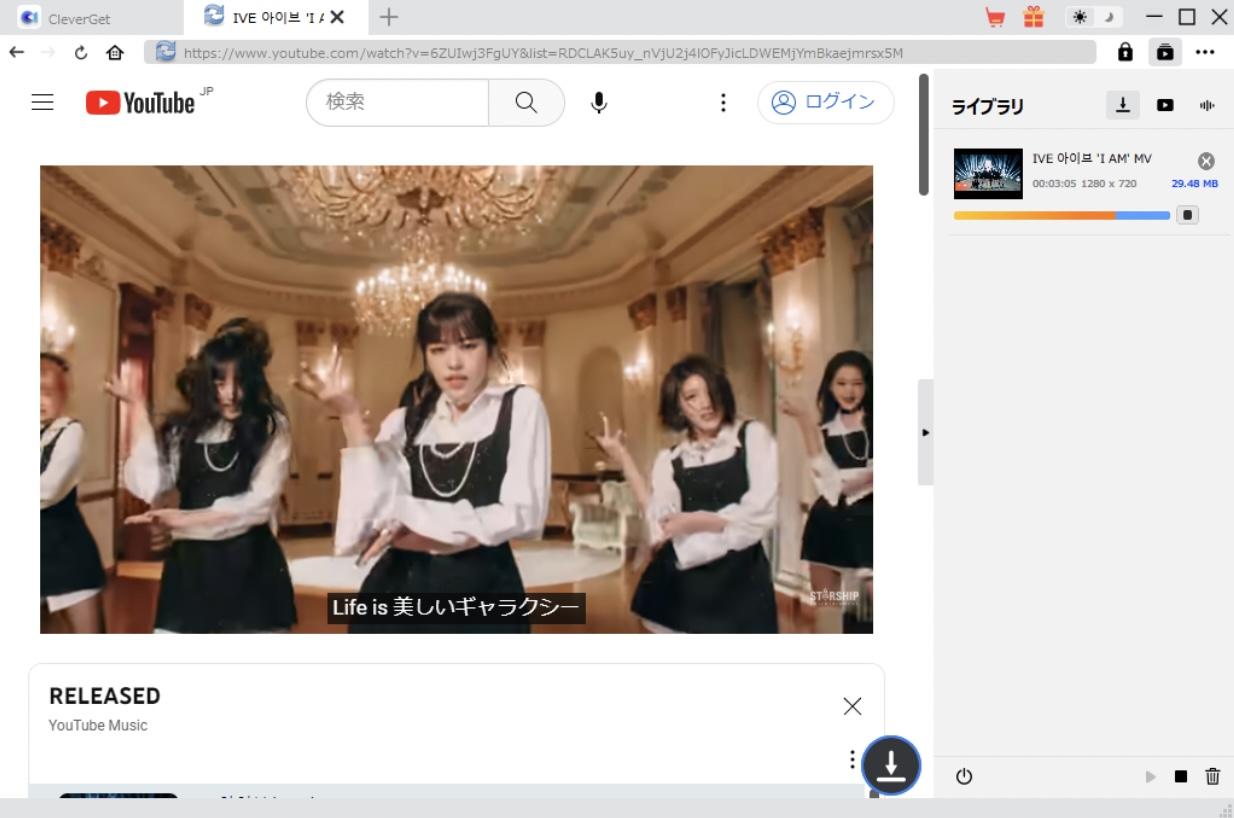Screen dimensions: 1234x818
Task: Open a new tab with plus
Action: pos(389,17)
